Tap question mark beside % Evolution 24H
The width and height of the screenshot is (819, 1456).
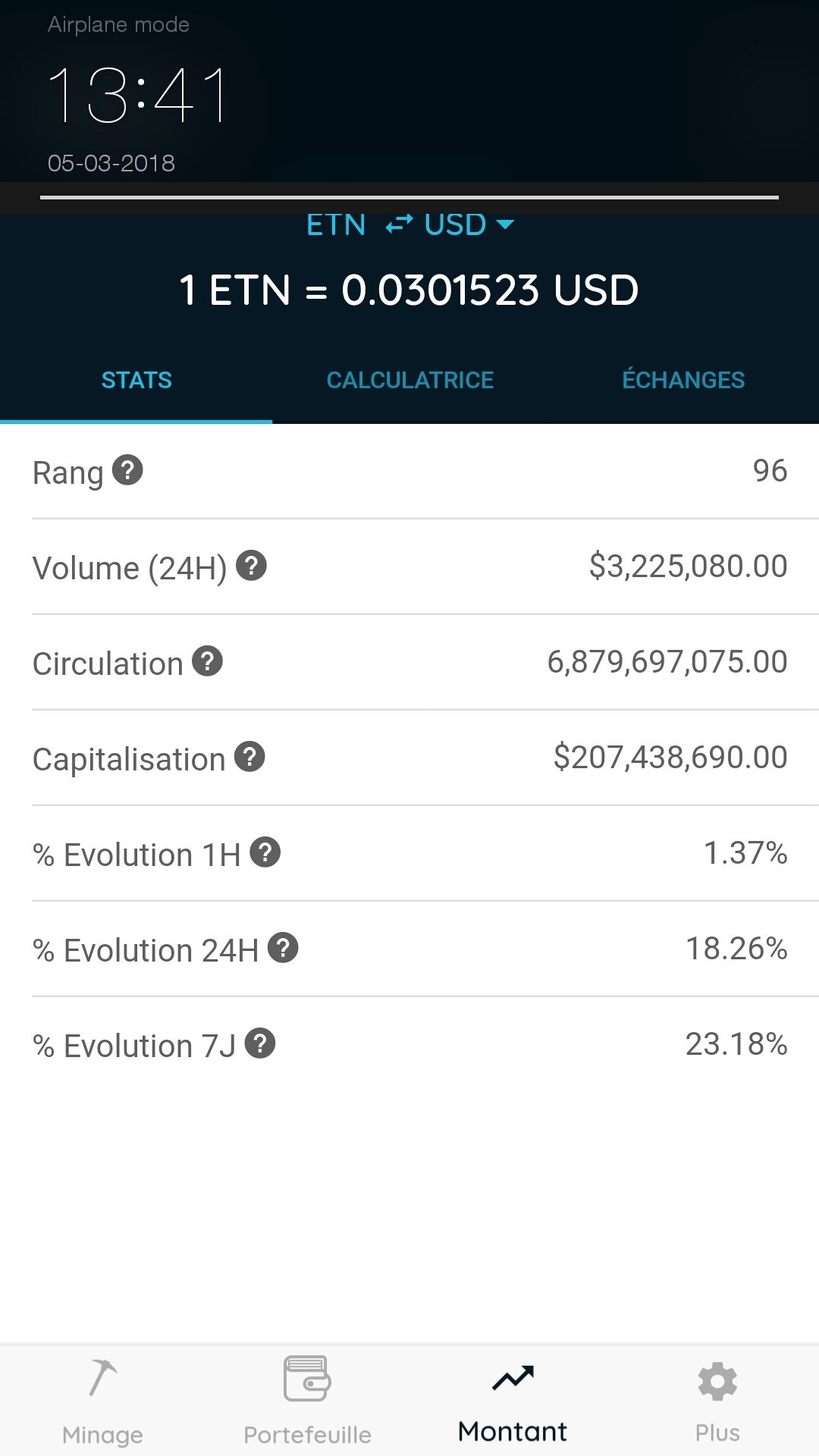tap(283, 948)
